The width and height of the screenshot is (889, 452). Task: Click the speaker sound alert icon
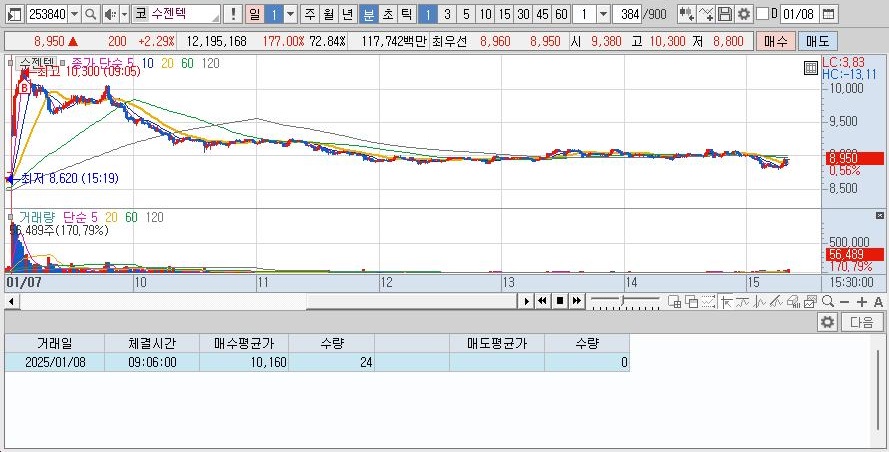click(110, 14)
